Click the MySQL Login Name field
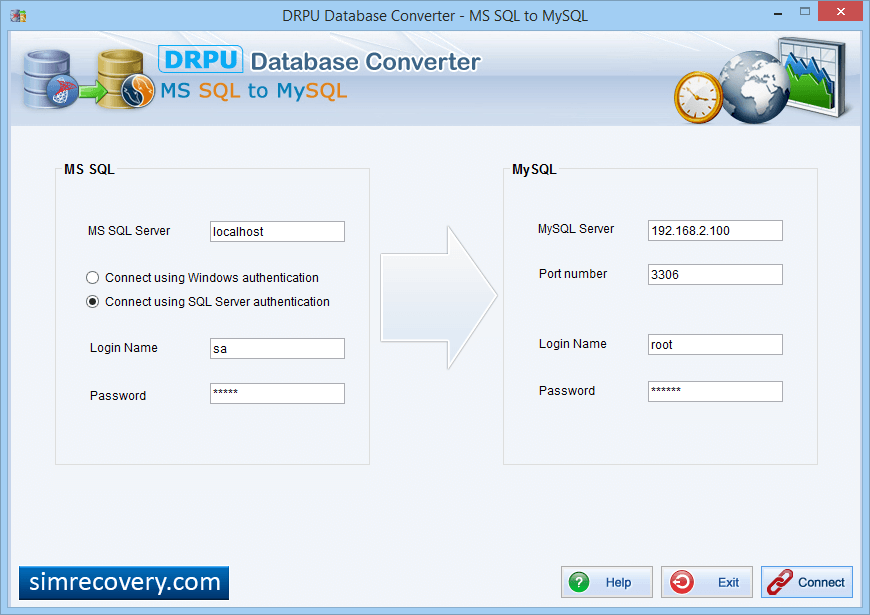870x615 pixels. (x=715, y=344)
